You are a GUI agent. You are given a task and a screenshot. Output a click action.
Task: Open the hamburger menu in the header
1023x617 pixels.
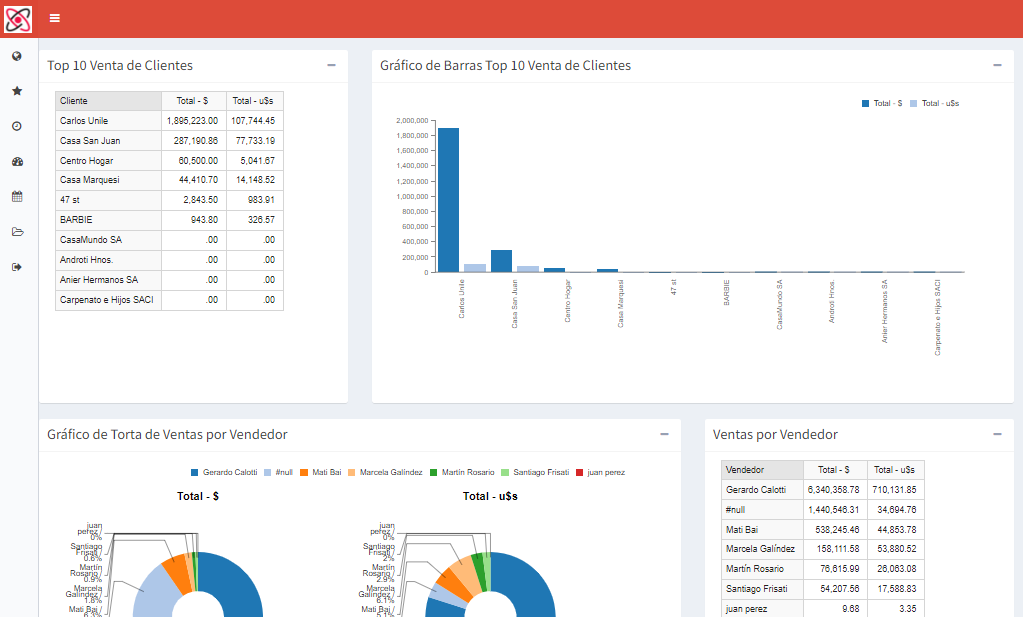pyautogui.click(x=55, y=18)
